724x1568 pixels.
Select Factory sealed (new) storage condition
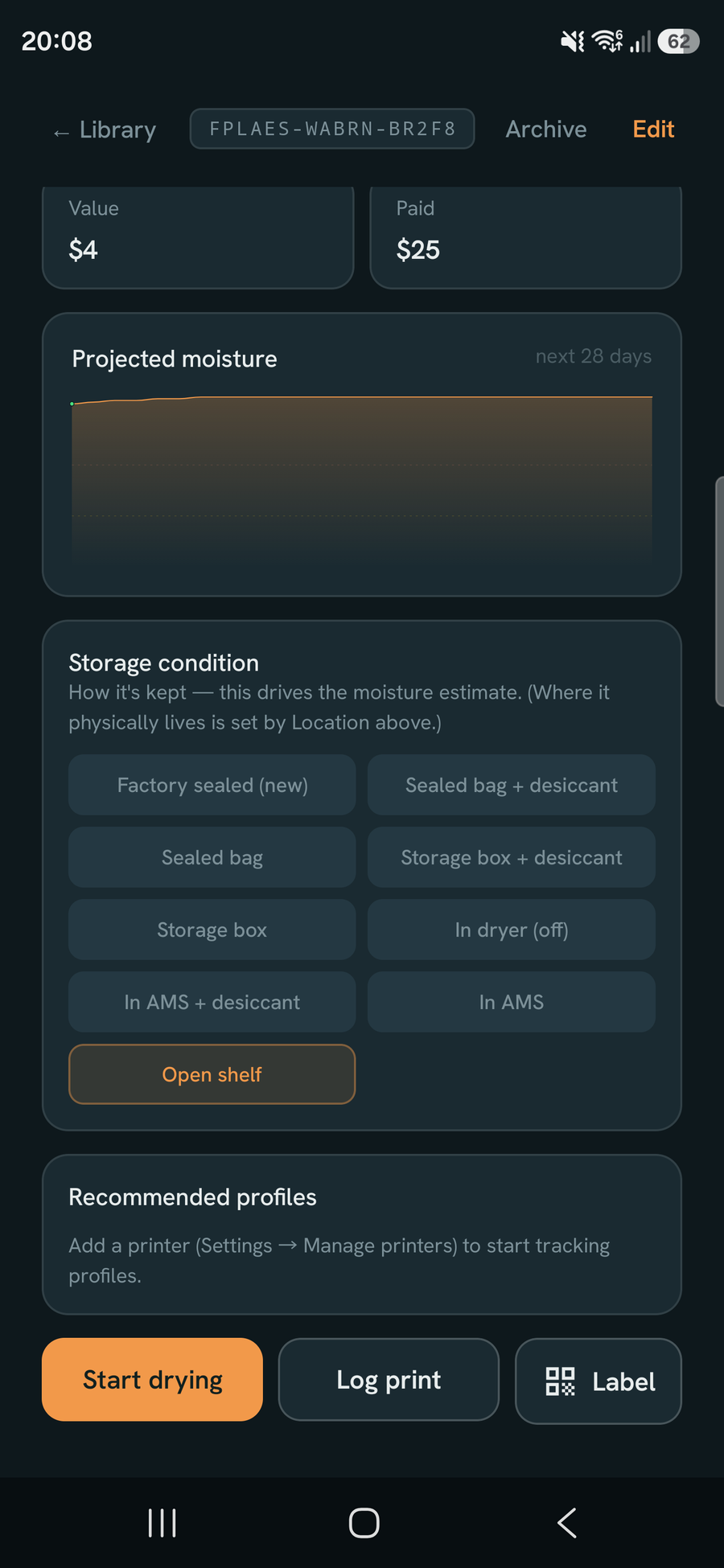click(x=212, y=785)
